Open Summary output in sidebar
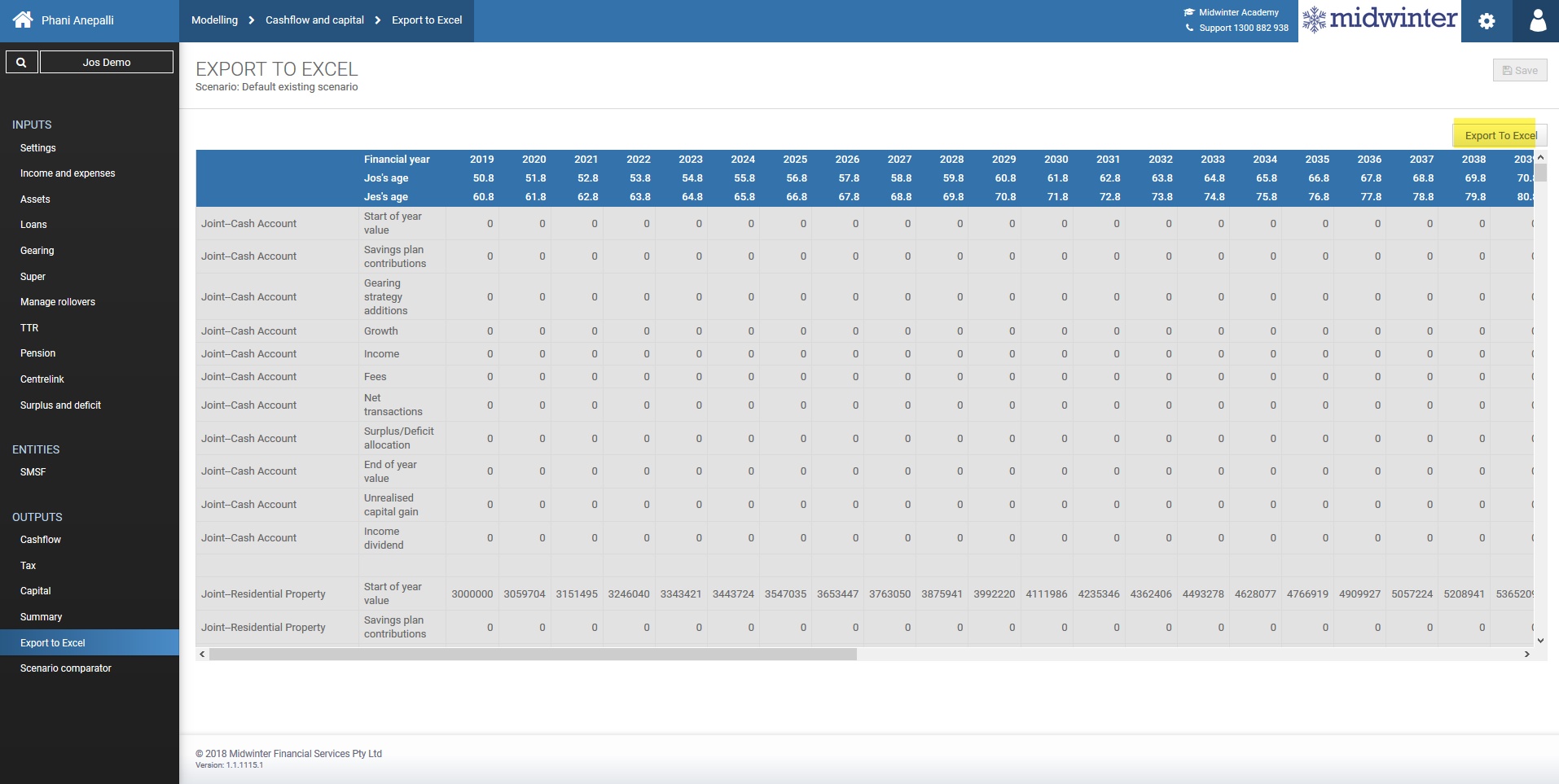This screenshot has width=1559, height=784. [x=41, y=617]
